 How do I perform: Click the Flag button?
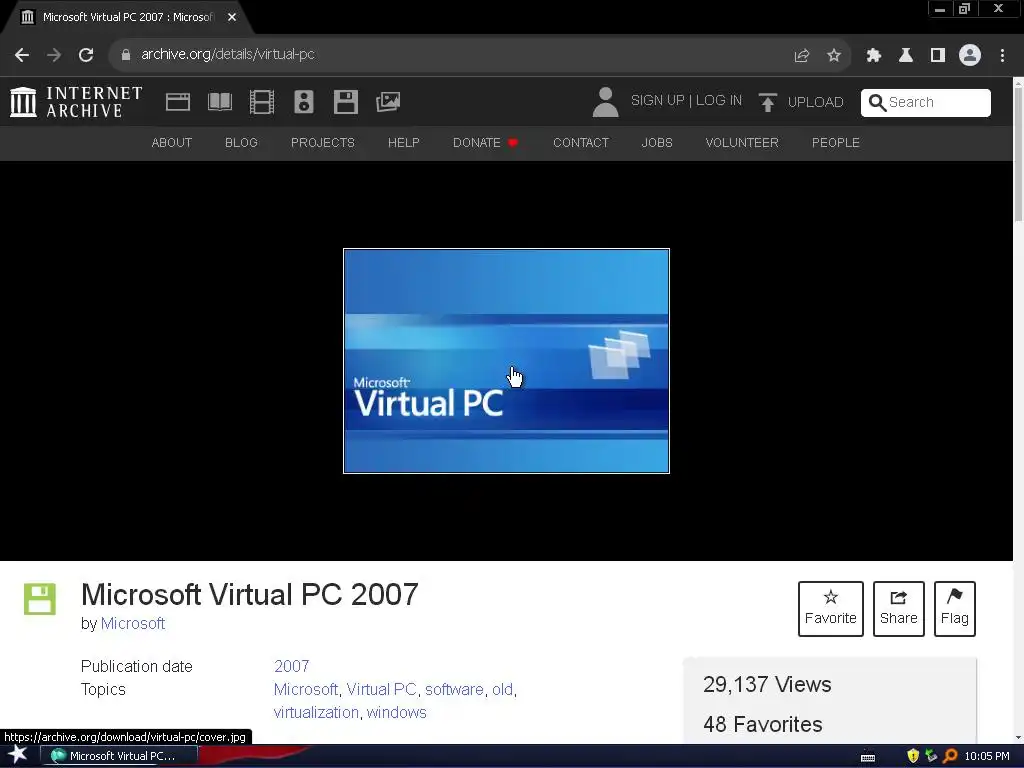coord(954,609)
